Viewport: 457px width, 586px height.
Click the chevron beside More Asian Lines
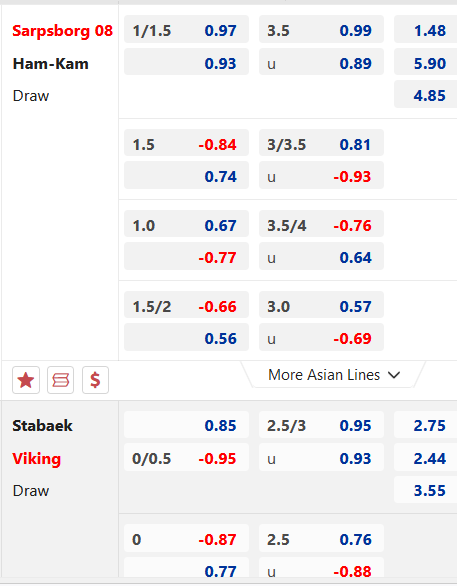pyautogui.click(x=394, y=375)
